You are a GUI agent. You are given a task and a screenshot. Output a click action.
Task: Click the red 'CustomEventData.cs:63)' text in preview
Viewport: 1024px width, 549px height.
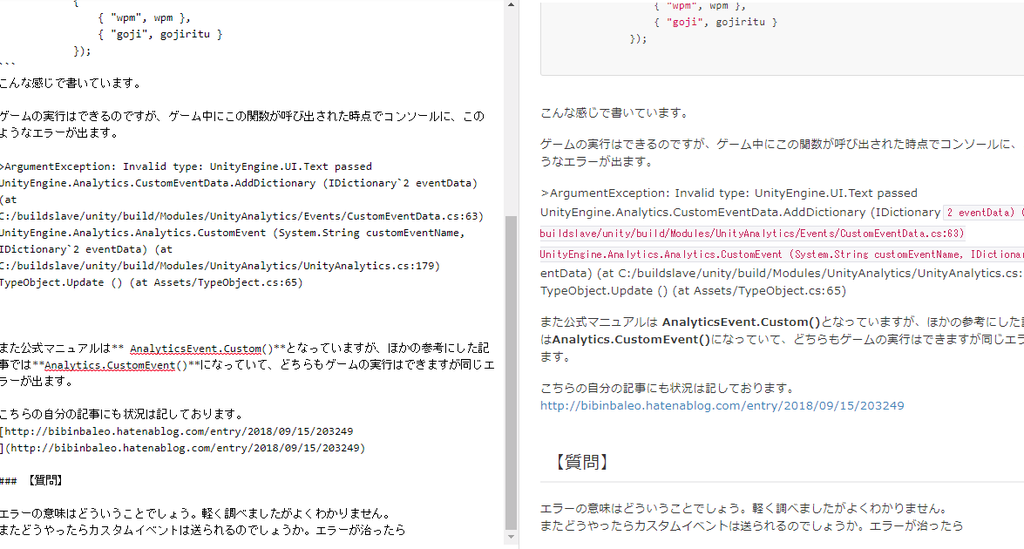click(902, 233)
